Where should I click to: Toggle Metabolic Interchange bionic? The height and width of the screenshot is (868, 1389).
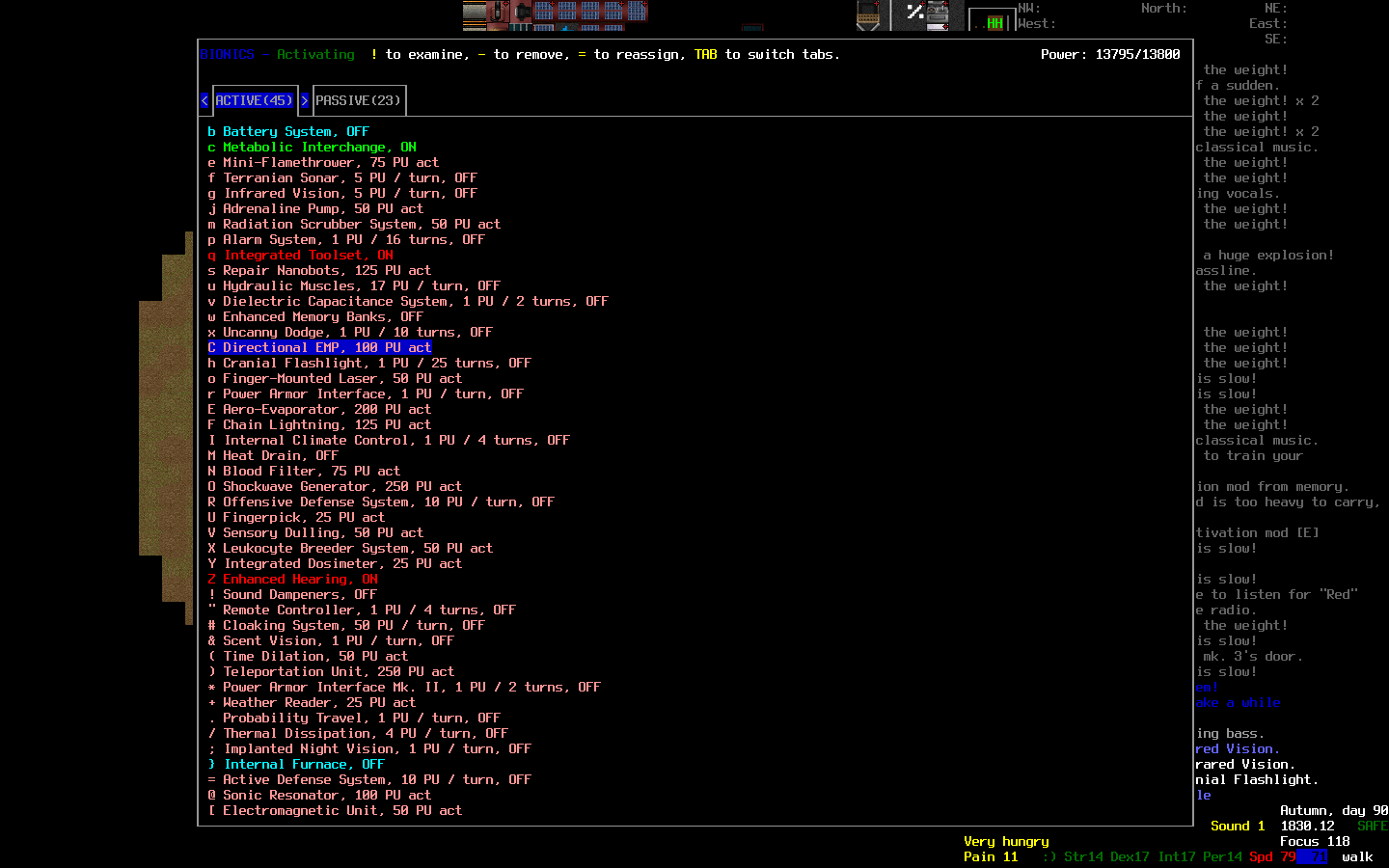pos(312,147)
